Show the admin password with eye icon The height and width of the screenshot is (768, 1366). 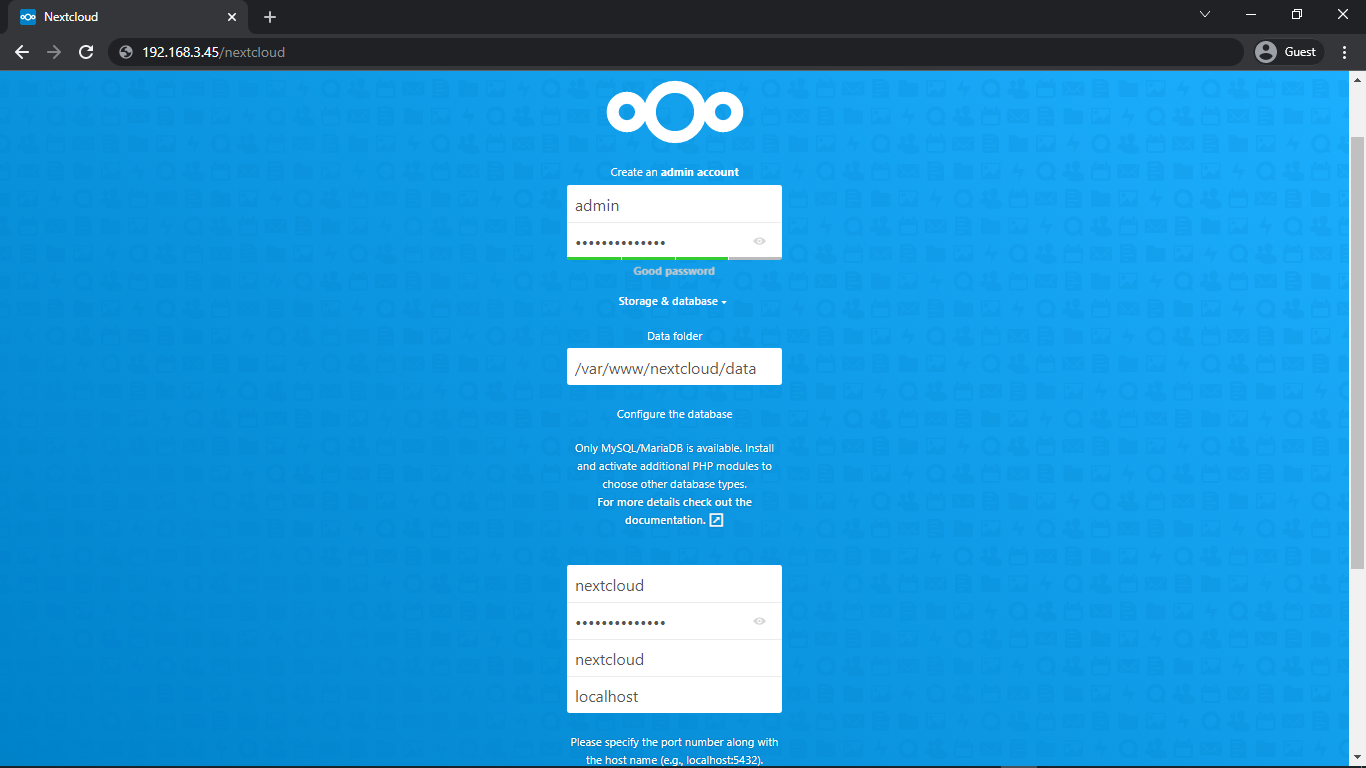[x=760, y=241]
